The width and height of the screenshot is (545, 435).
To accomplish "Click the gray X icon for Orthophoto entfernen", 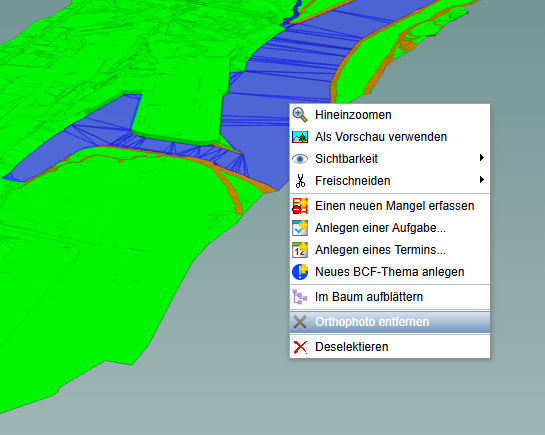I will tap(300, 322).
